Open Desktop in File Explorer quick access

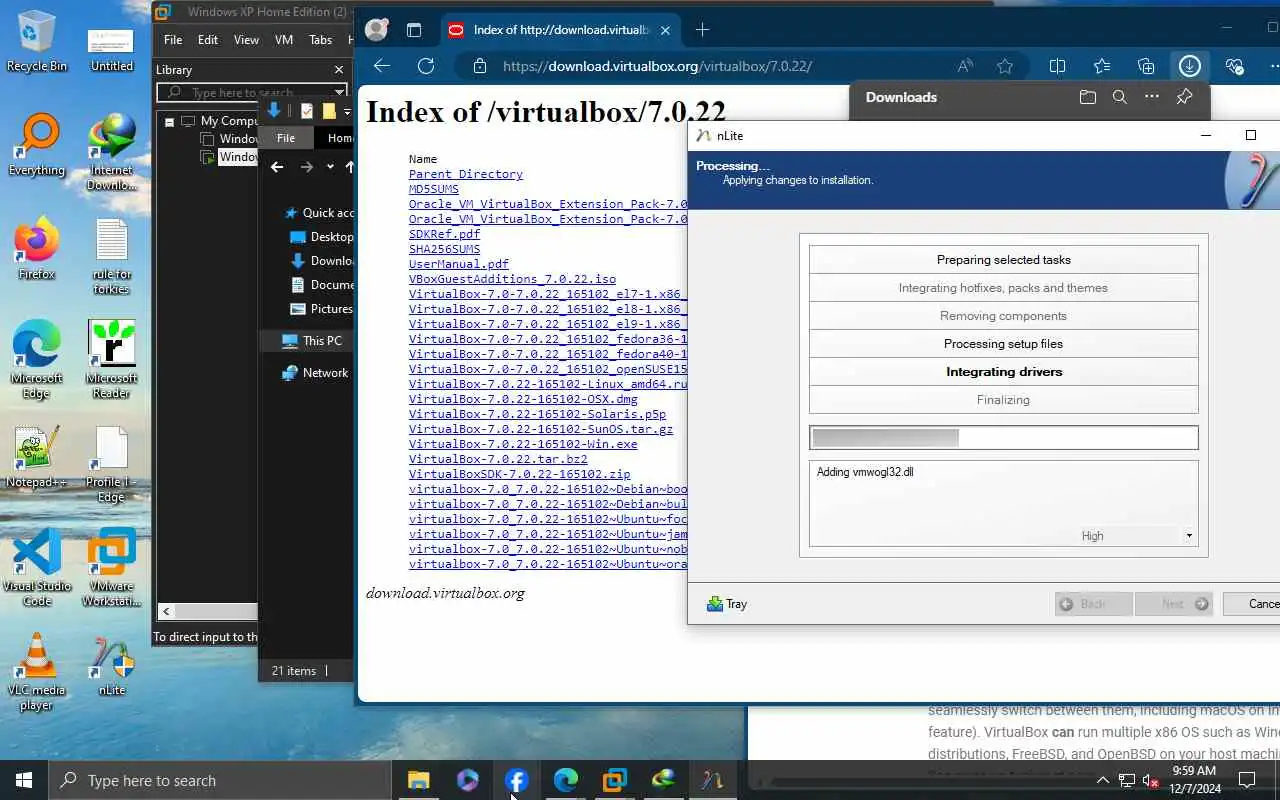pos(321,237)
